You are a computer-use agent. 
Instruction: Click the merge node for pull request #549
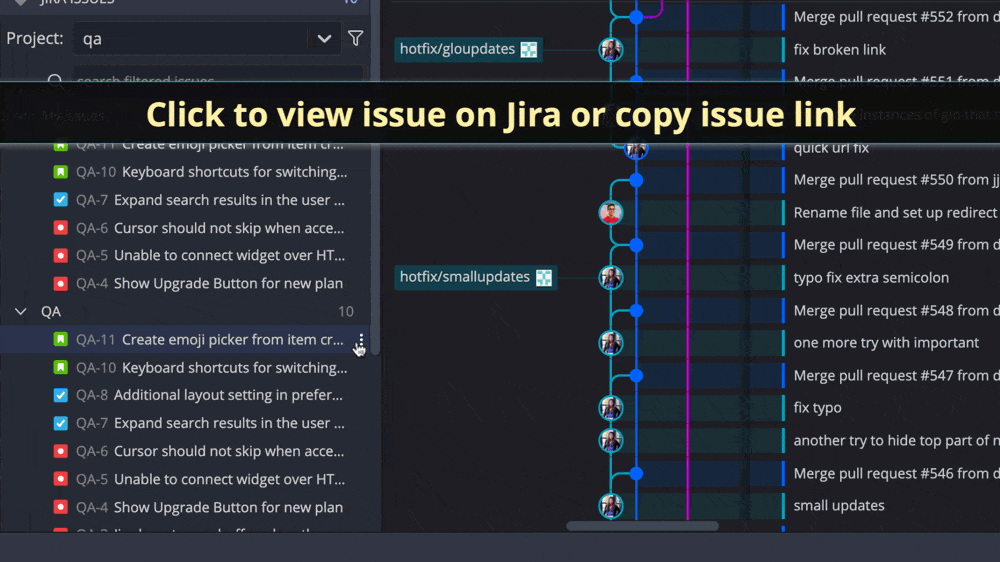pyautogui.click(x=636, y=245)
